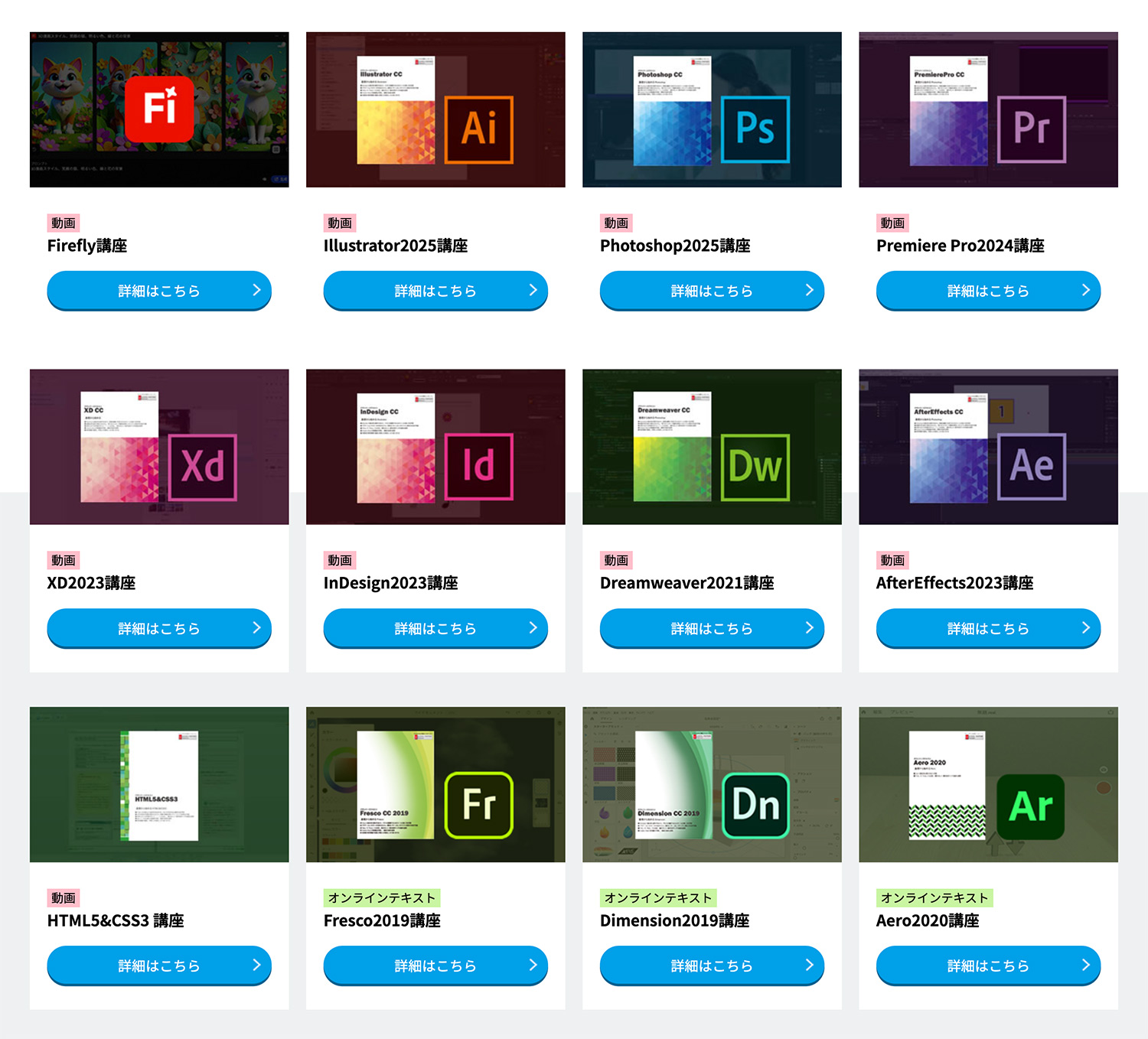This screenshot has height=1039, width=1148.
Task: Click the Firefly講座 title text
Action: [87, 246]
